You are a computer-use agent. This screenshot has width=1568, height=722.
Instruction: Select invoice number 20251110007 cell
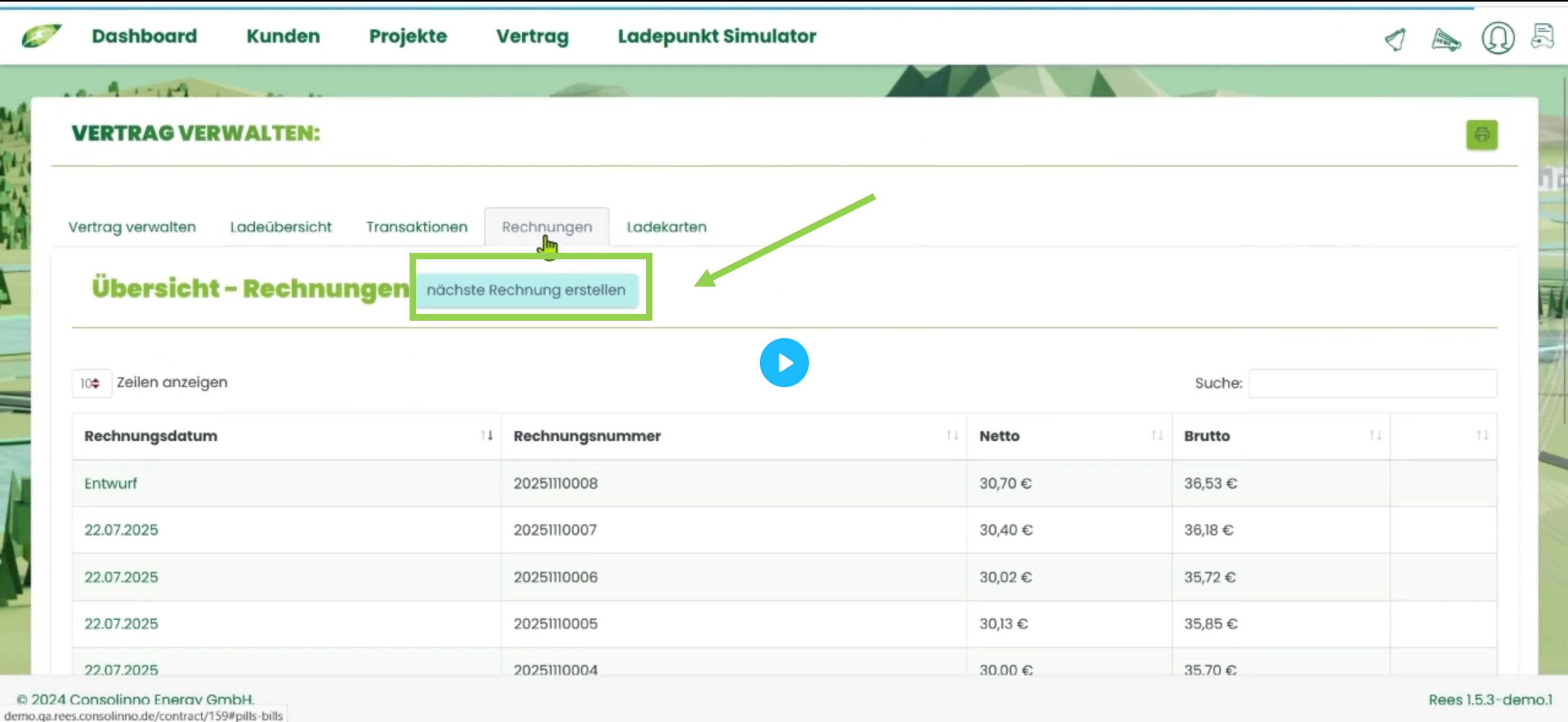[x=734, y=530]
